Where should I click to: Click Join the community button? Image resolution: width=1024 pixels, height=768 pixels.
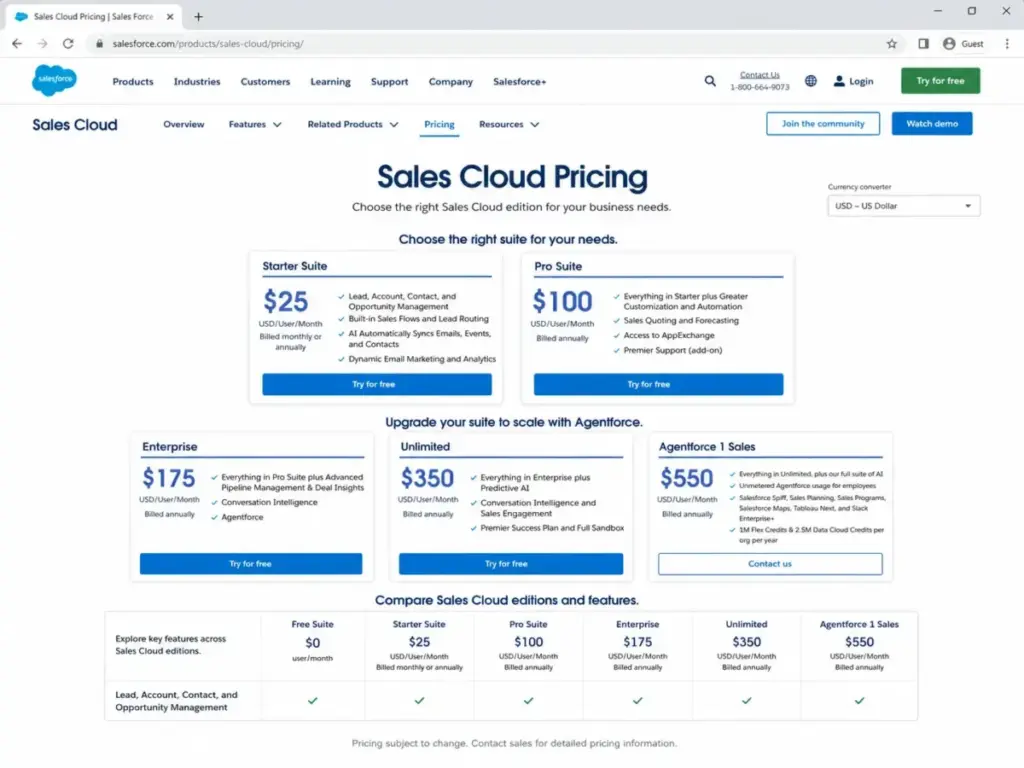click(x=823, y=123)
